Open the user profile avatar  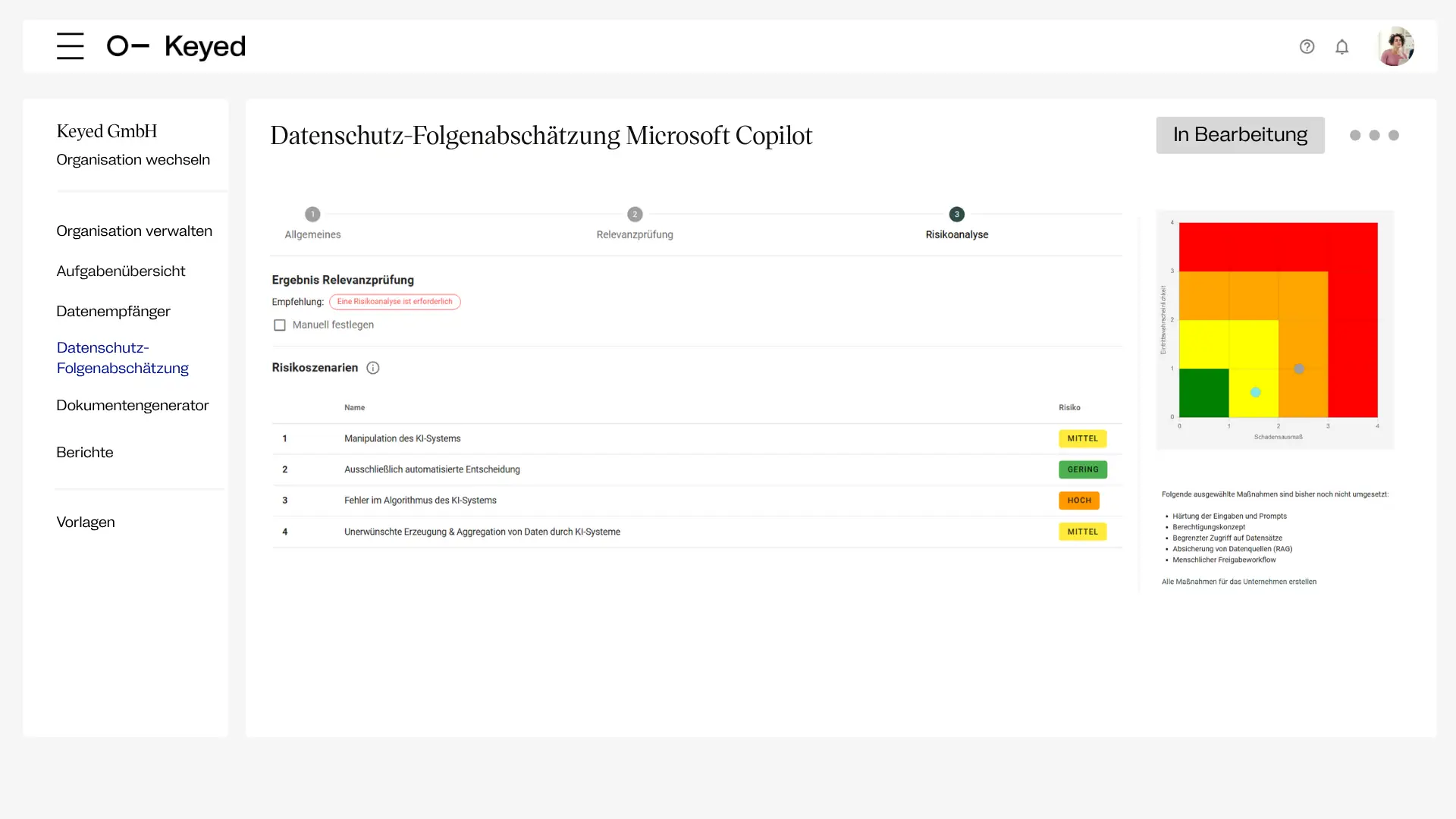pos(1396,46)
